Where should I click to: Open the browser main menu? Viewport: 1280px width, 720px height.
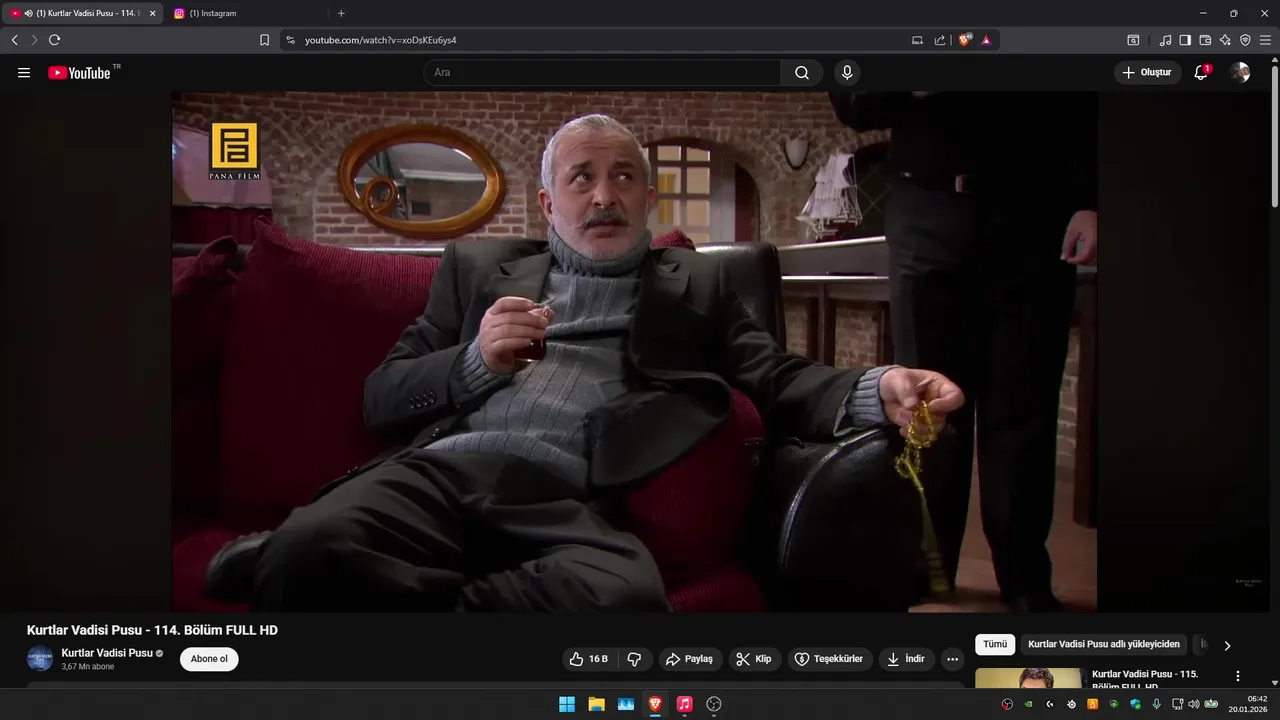click(x=1265, y=40)
